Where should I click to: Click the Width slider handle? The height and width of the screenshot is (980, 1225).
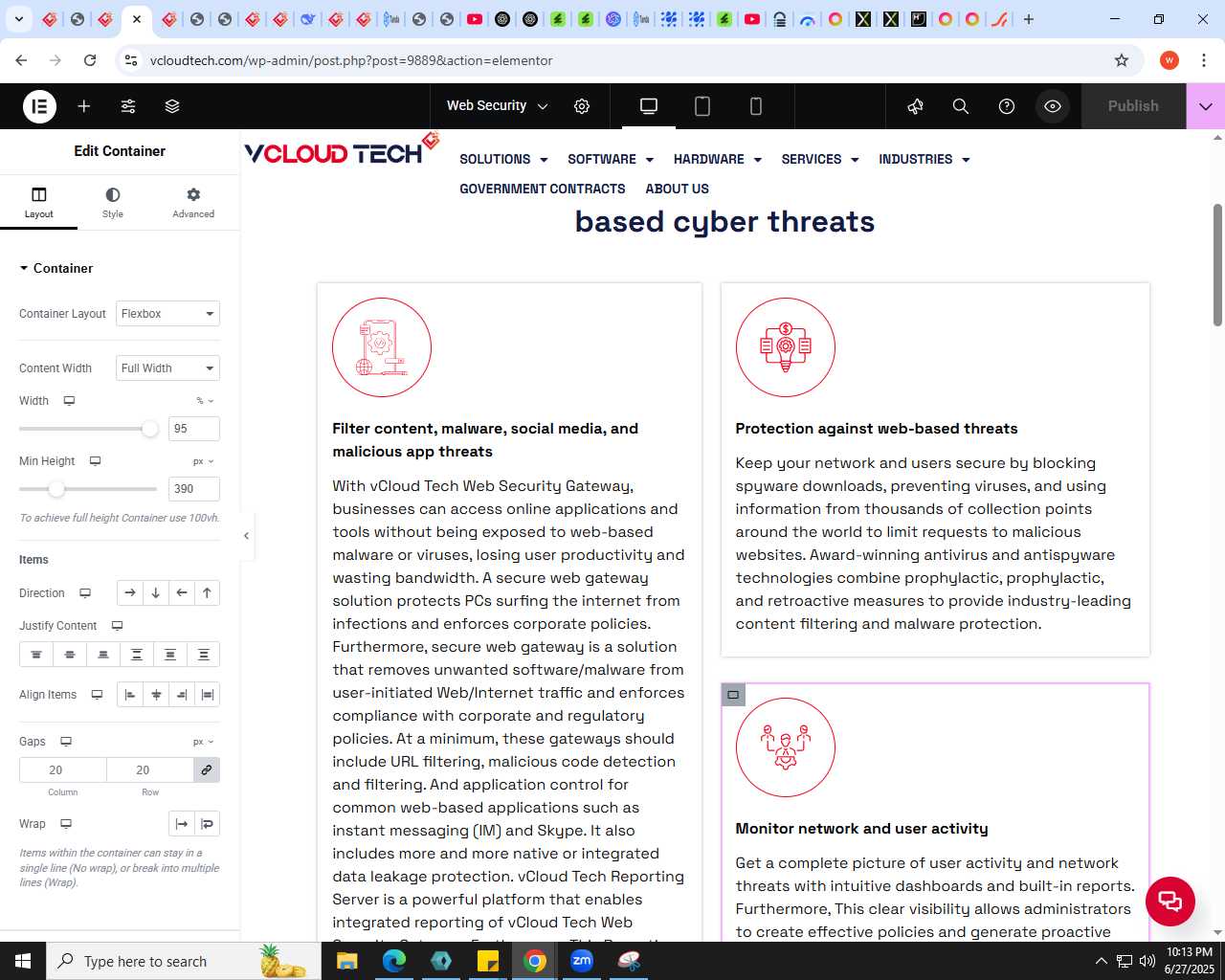149,429
